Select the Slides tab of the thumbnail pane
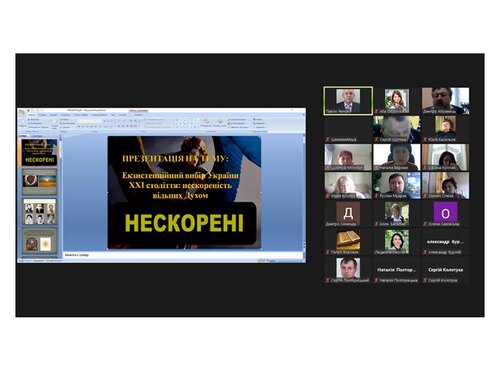This screenshot has height=370, width=500. pyautogui.click(x=23, y=136)
